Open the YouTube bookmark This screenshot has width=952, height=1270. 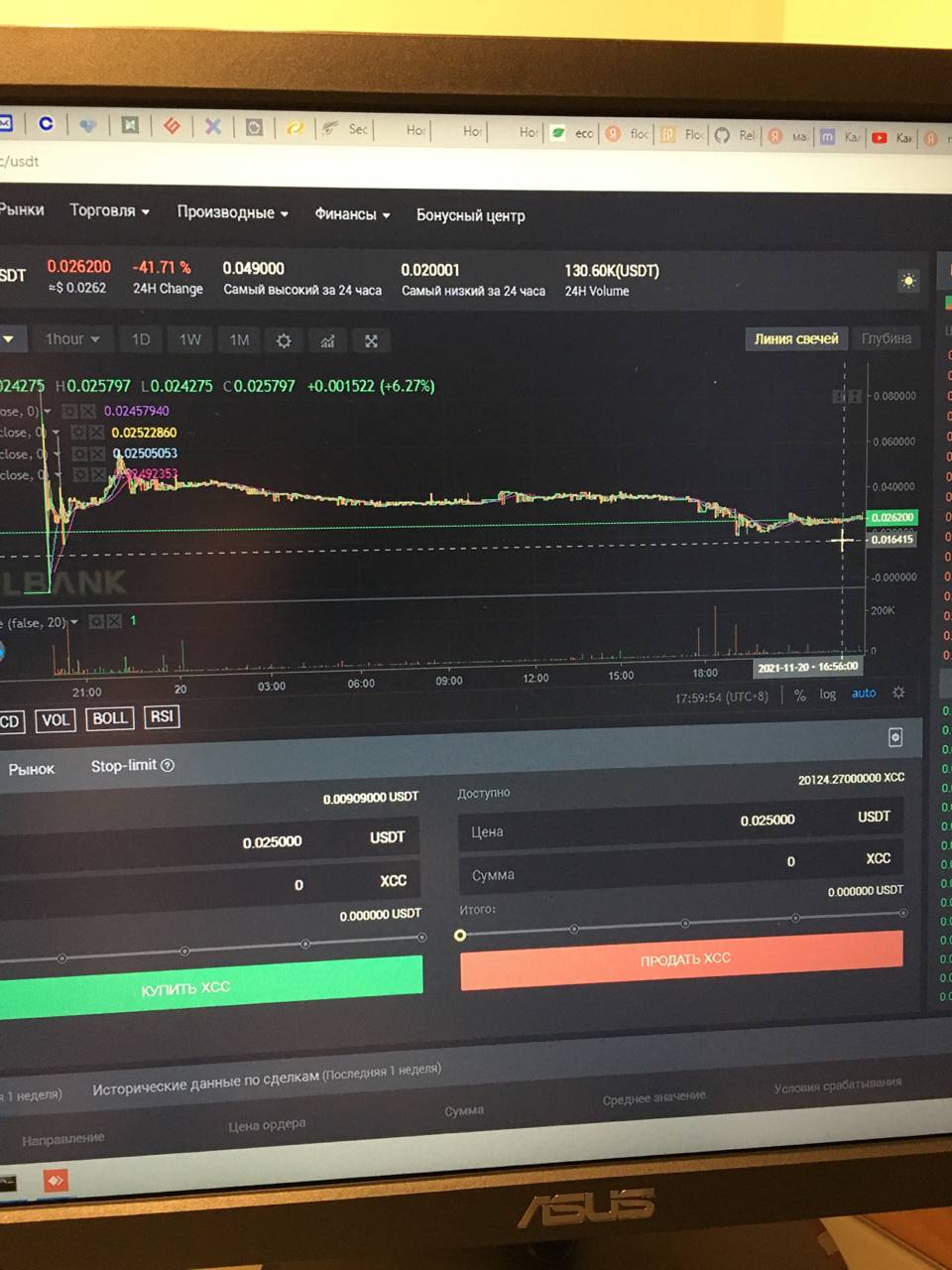pos(891,138)
